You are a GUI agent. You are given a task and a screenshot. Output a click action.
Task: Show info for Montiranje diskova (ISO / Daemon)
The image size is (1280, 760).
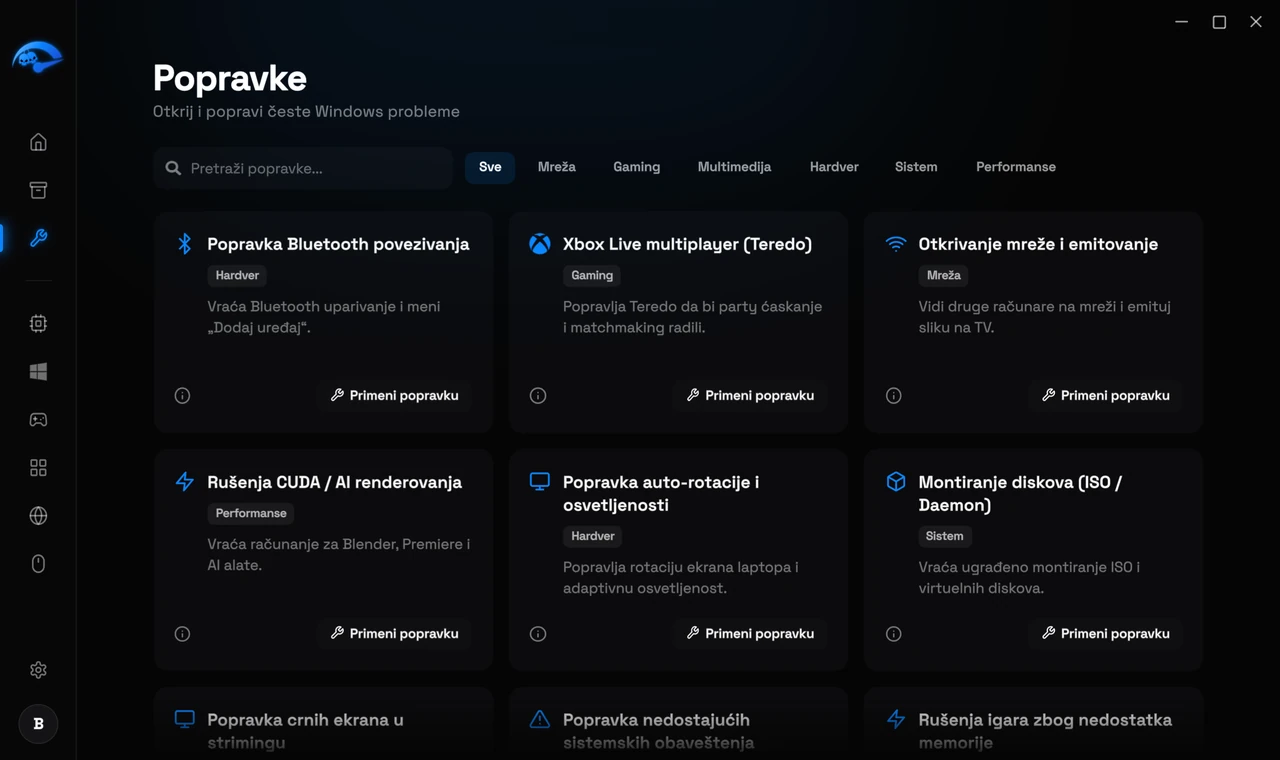893,633
